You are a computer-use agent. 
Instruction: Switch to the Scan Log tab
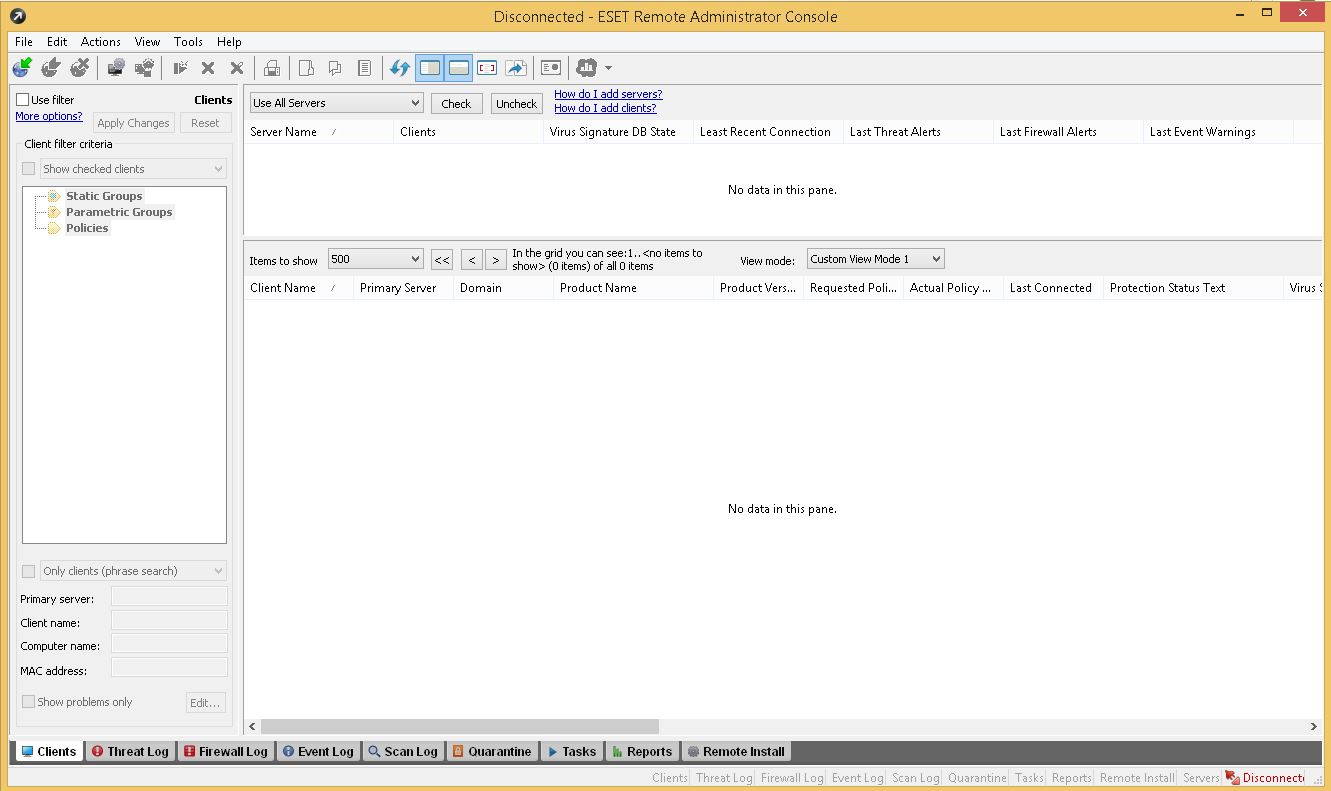pyautogui.click(x=403, y=751)
